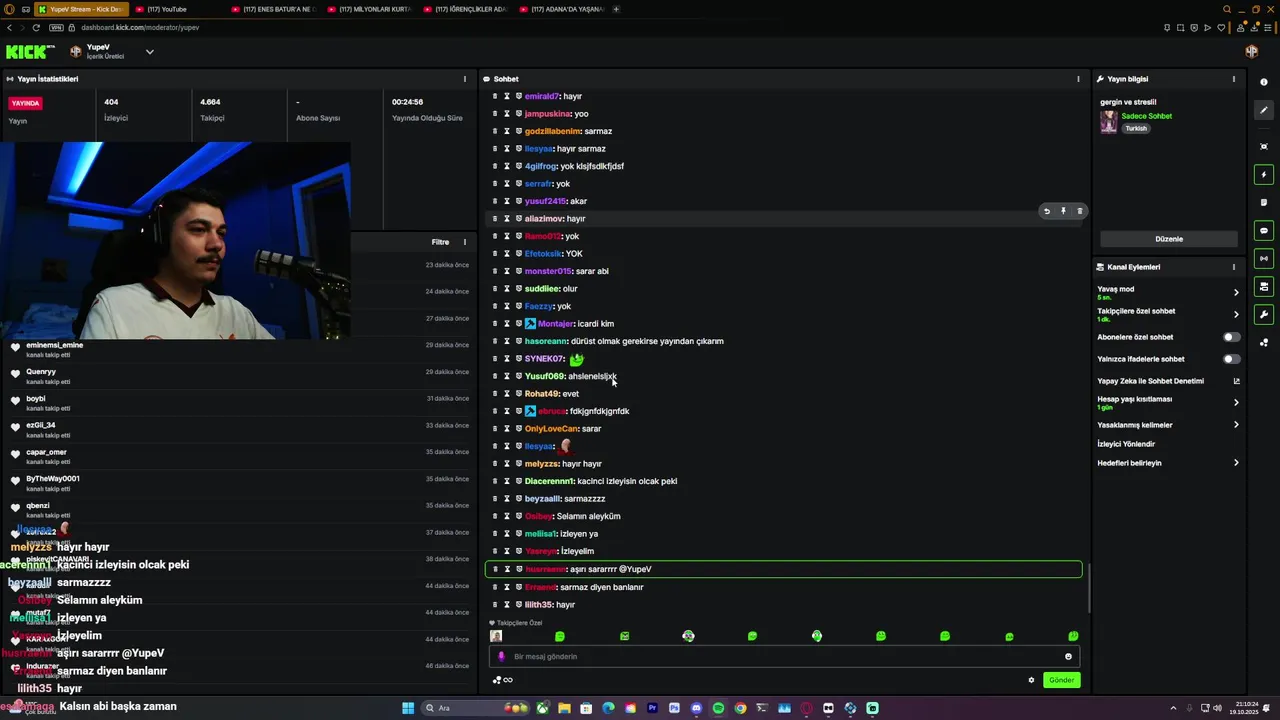
Task: Click the Filtre button
Action: click(440, 242)
